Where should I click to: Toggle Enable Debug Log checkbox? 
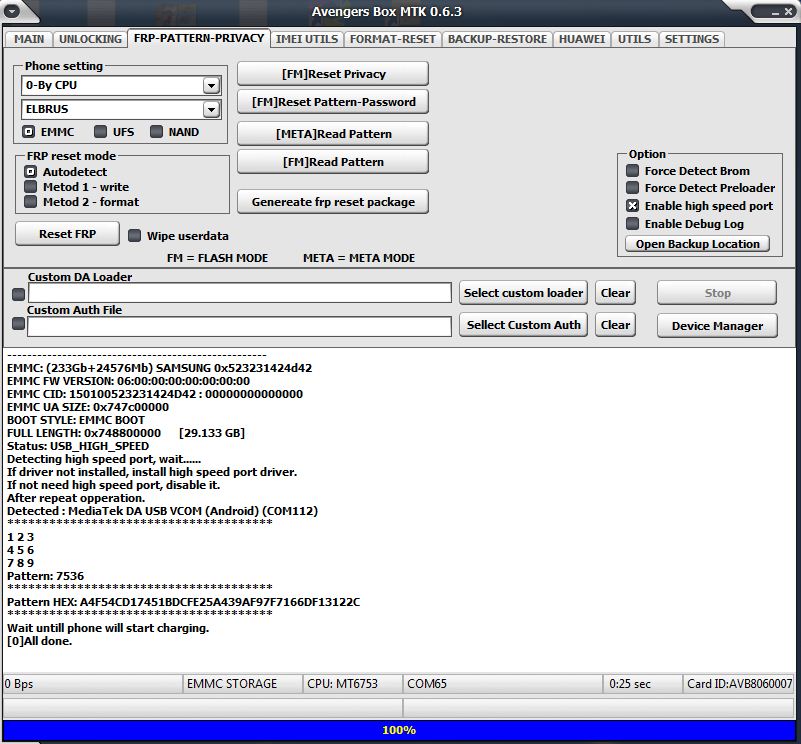tap(632, 223)
